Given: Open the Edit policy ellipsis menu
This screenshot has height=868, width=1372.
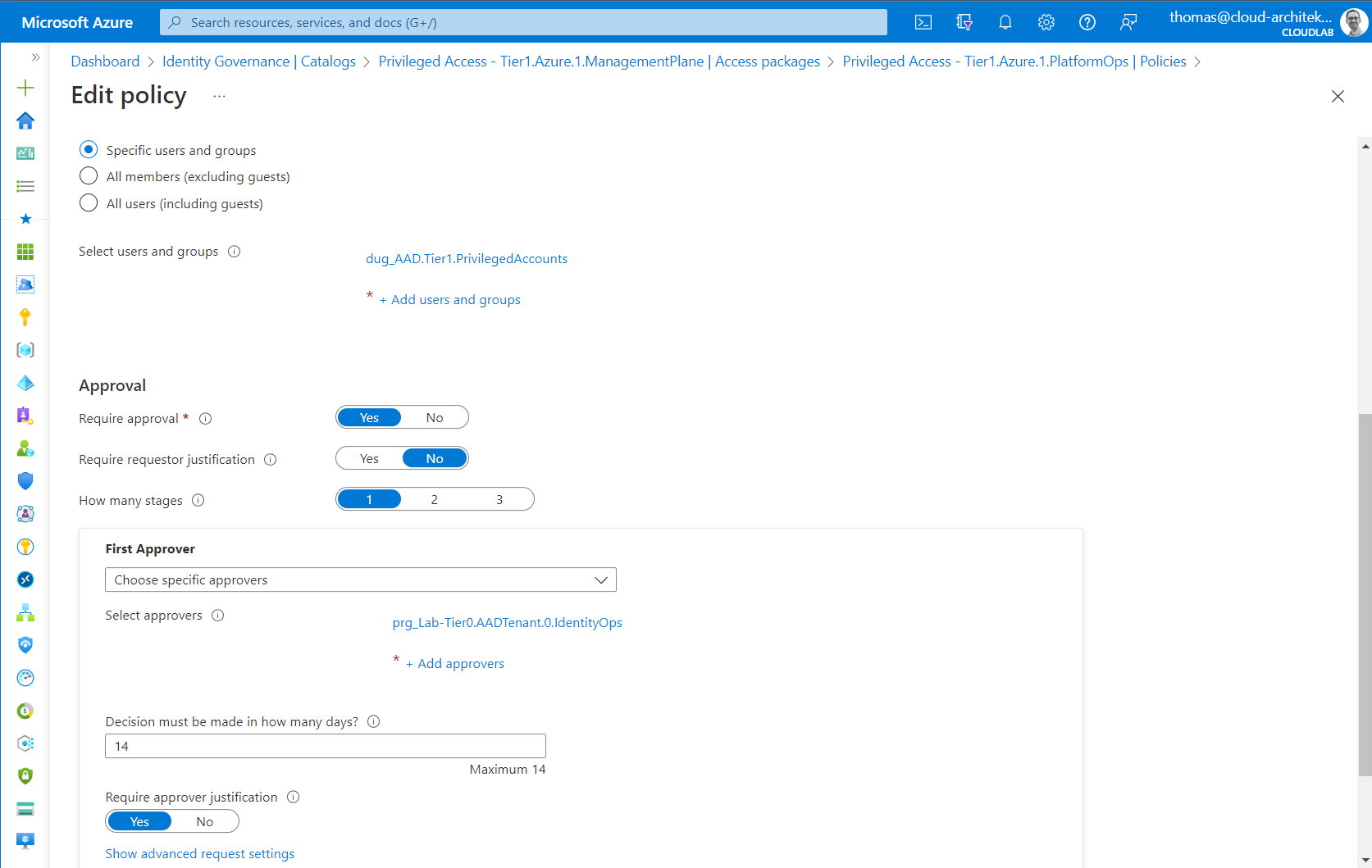Looking at the screenshot, I should (219, 96).
